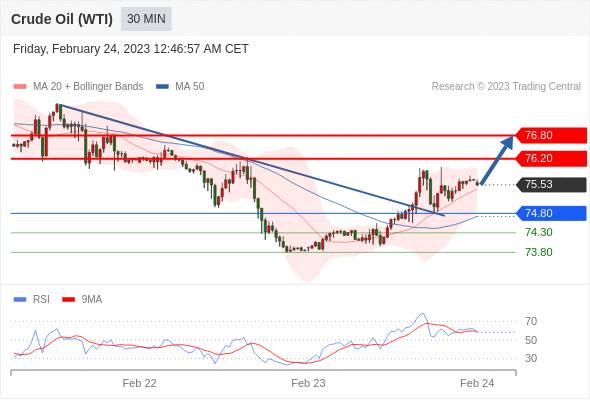
Task: Click the MA 20 + Bollinger Bands legend text
Action: [88, 87]
